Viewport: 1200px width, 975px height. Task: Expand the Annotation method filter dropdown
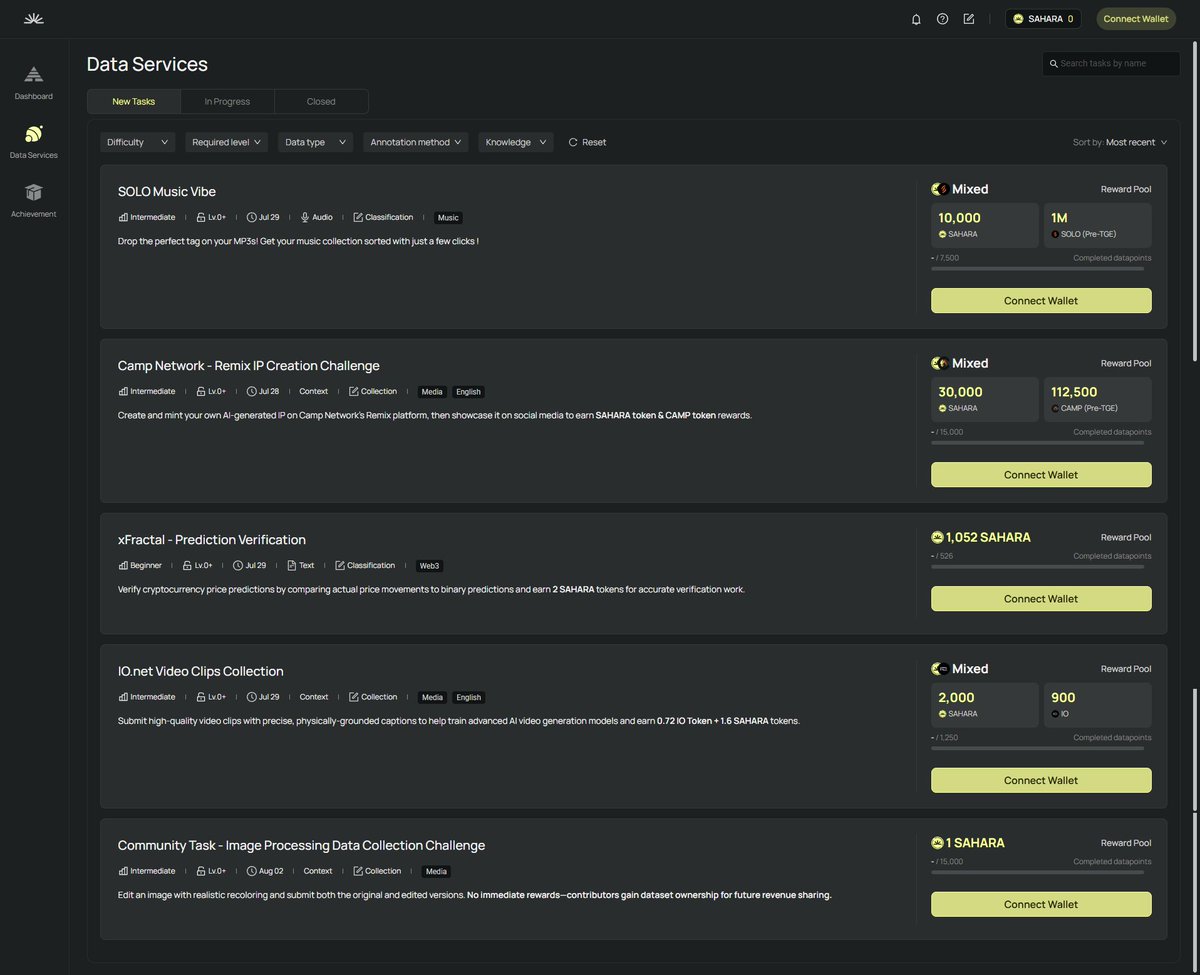coord(415,142)
